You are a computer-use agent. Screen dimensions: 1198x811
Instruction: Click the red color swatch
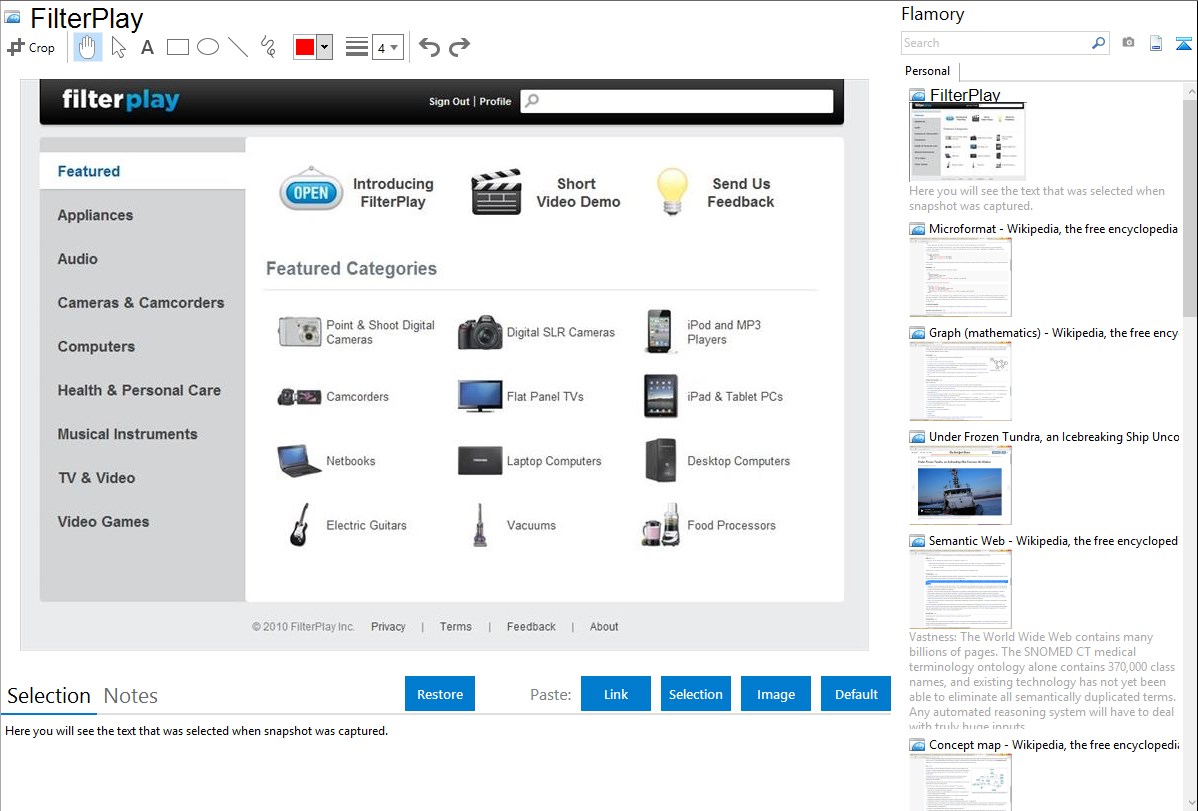305,47
